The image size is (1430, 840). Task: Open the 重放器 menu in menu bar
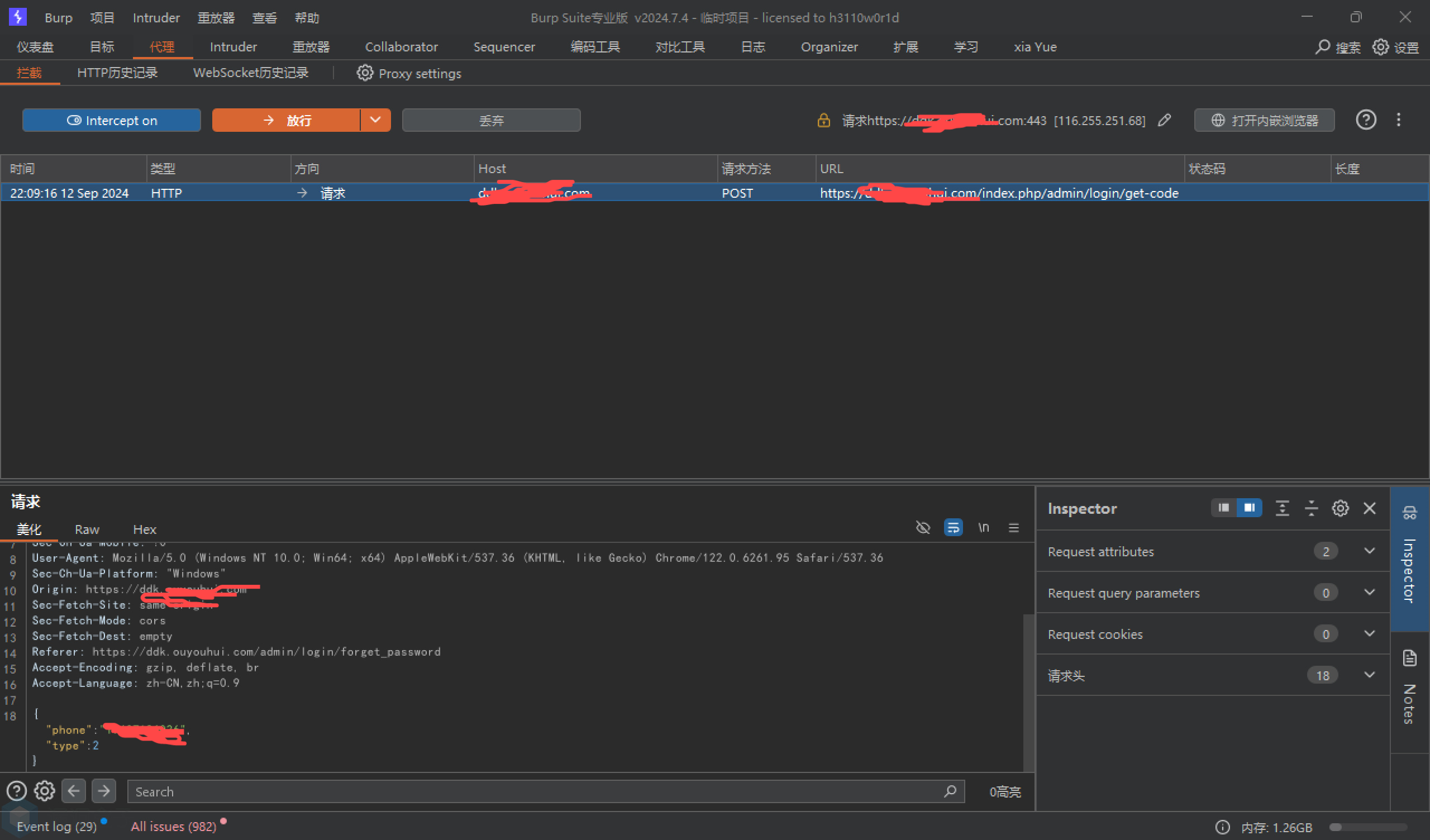pos(216,18)
